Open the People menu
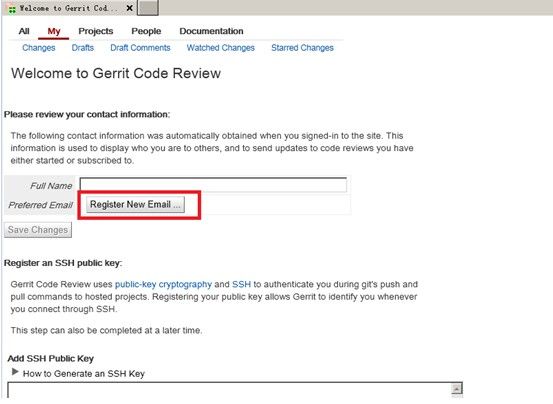This screenshot has width=553, height=404. click(x=146, y=31)
